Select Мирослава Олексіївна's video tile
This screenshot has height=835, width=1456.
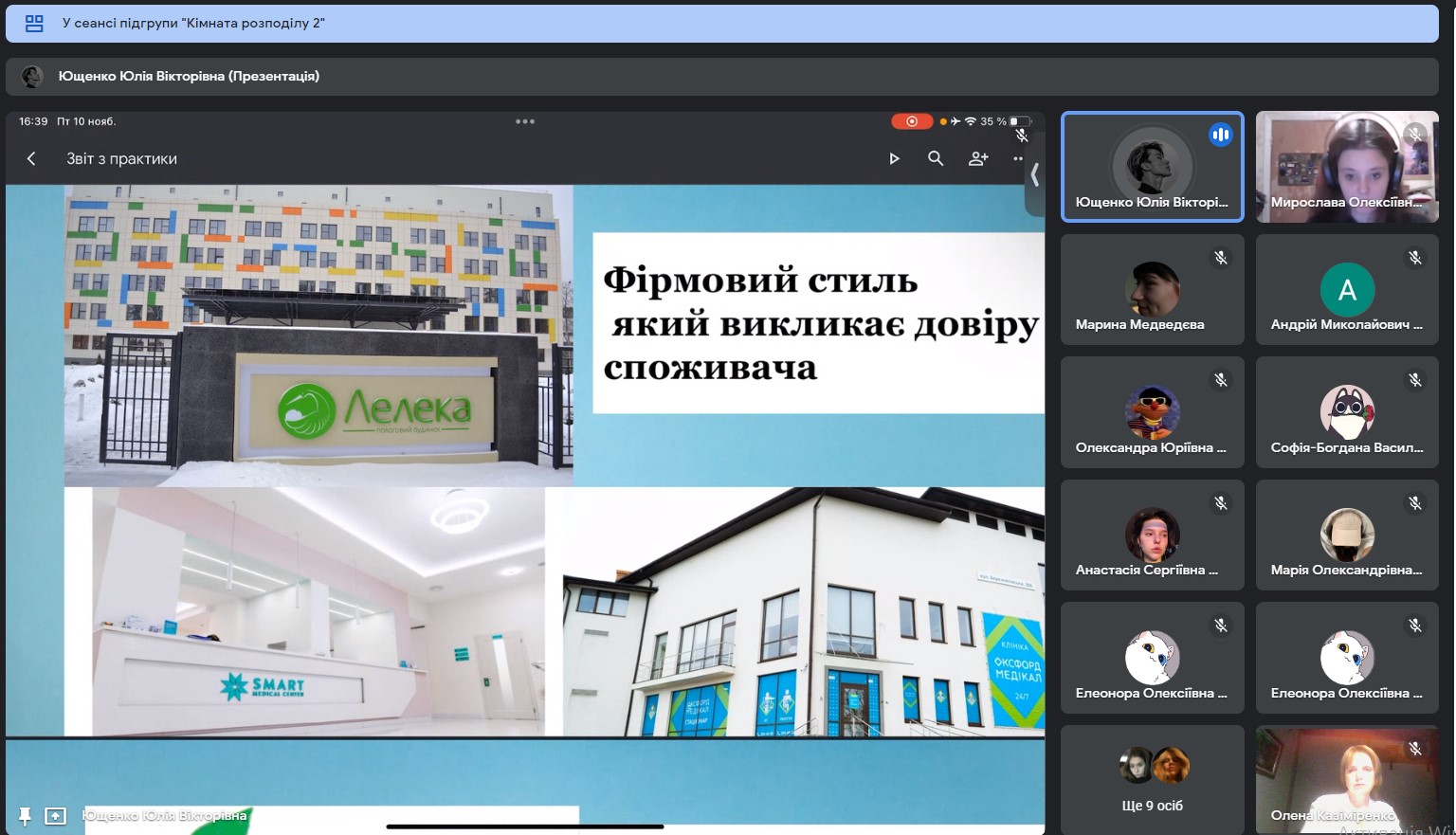click(1346, 167)
